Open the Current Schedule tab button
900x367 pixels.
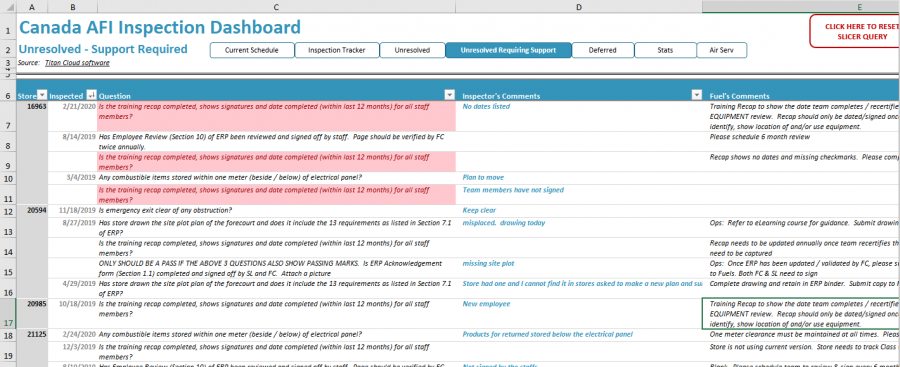pos(252,51)
